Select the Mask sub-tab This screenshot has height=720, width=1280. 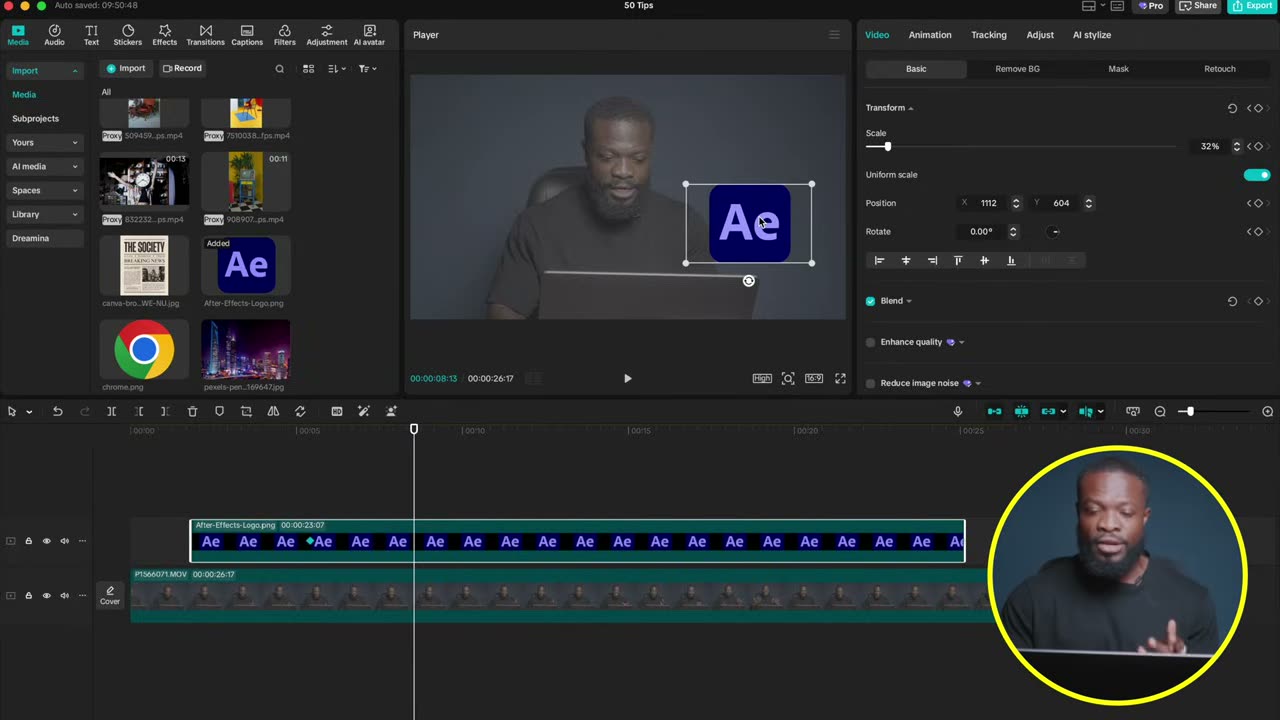pyautogui.click(x=1118, y=69)
